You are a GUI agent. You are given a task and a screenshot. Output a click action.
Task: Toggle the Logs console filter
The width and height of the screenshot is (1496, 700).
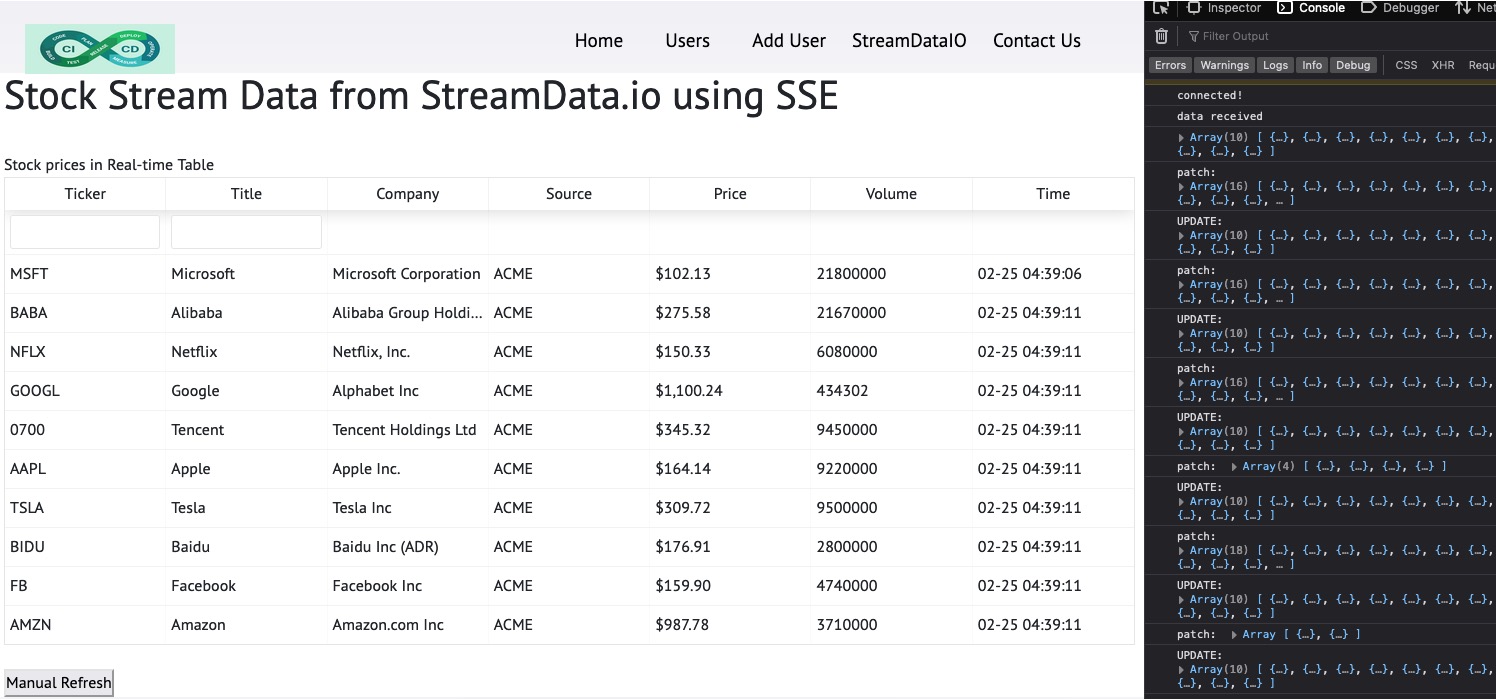coord(1275,65)
